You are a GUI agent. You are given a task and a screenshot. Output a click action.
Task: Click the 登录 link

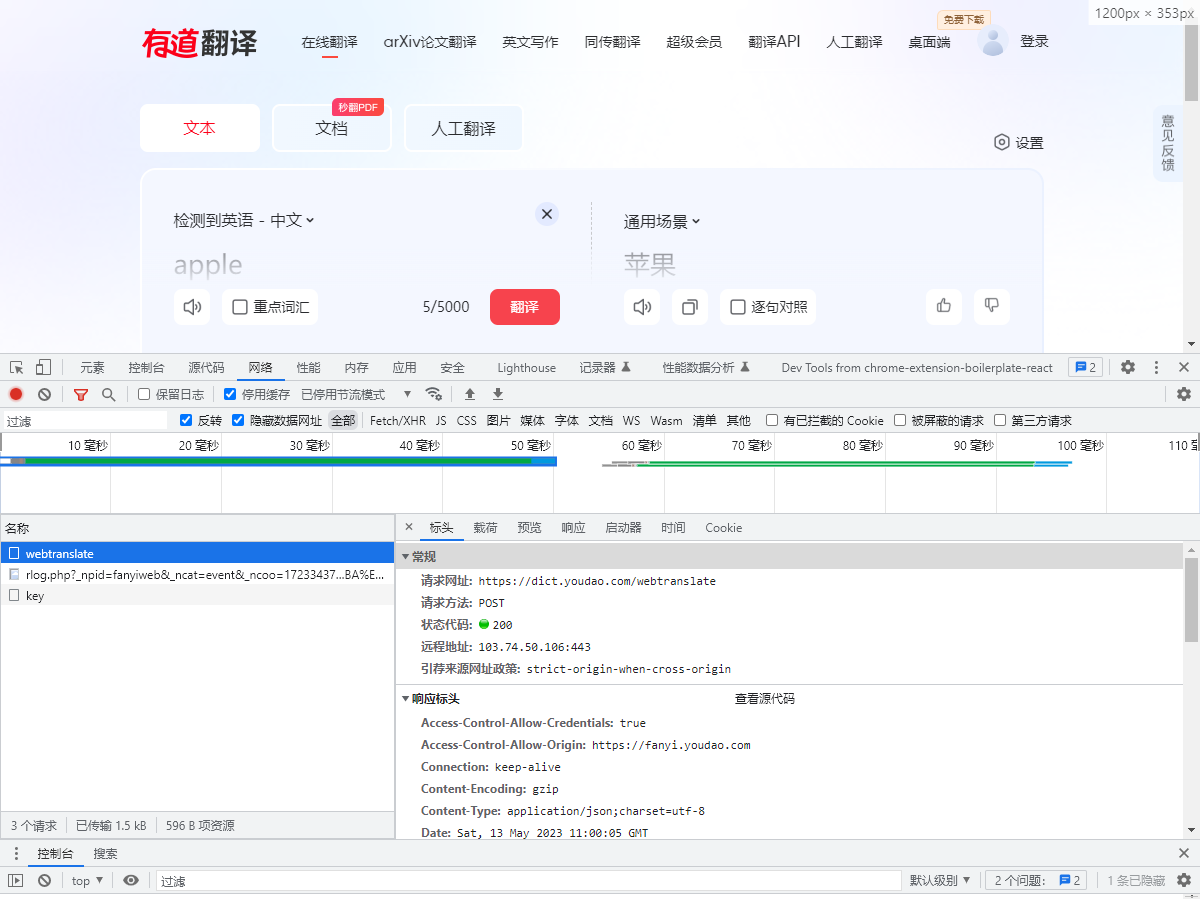pos(1034,41)
